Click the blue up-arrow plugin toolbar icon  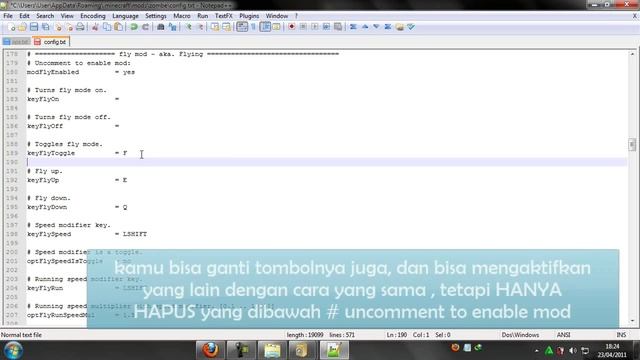click(365, 27)
